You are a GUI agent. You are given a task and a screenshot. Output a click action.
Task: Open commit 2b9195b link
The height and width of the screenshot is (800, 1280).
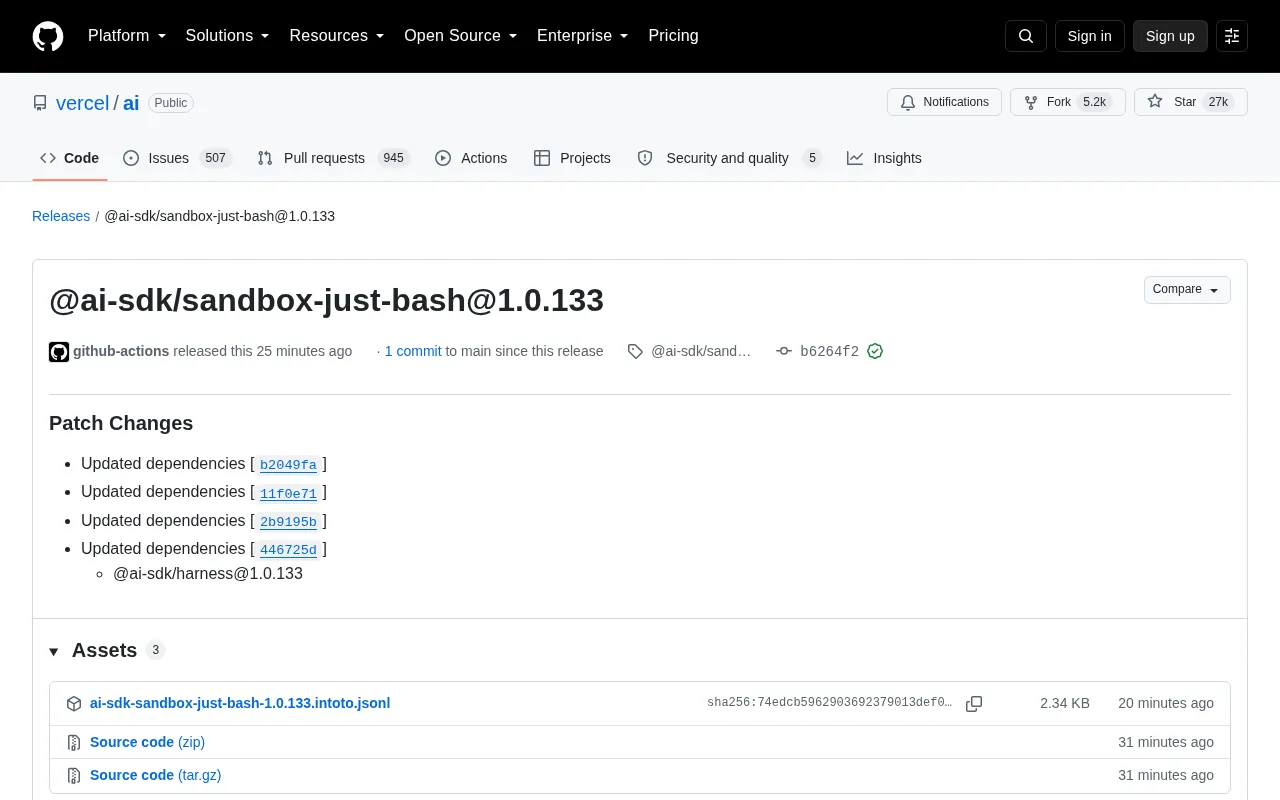click(288, 522)
